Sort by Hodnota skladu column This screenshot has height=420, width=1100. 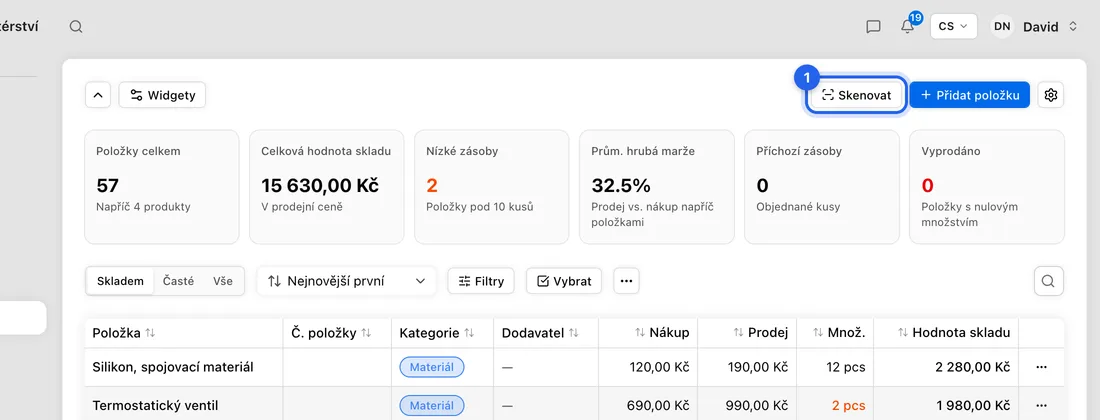point(953,333)
